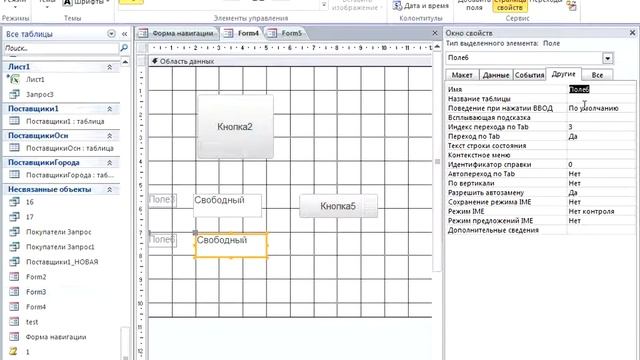Collapse the Поставщики1 group
The image size is (640, 360).
(x=109, y=109)
